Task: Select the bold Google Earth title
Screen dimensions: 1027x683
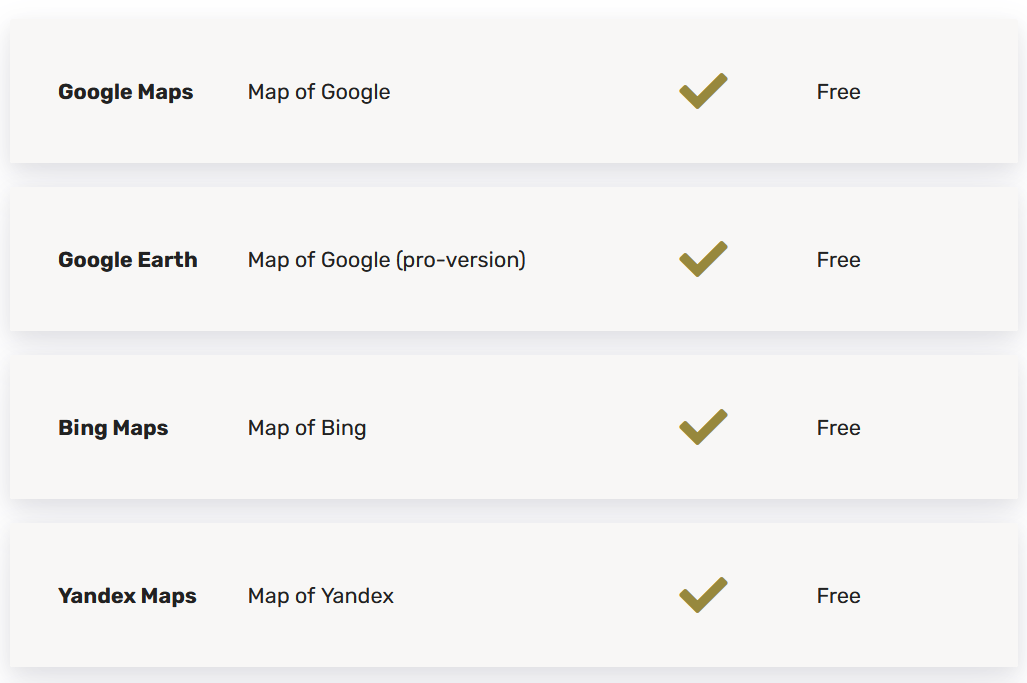Action: click(128, 260)
